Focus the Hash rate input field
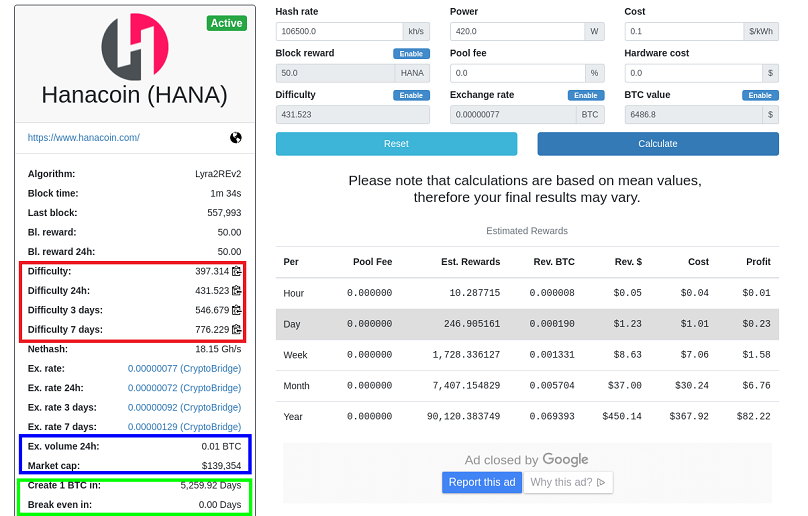Screen dimensions: 808x516 [339, 31]
